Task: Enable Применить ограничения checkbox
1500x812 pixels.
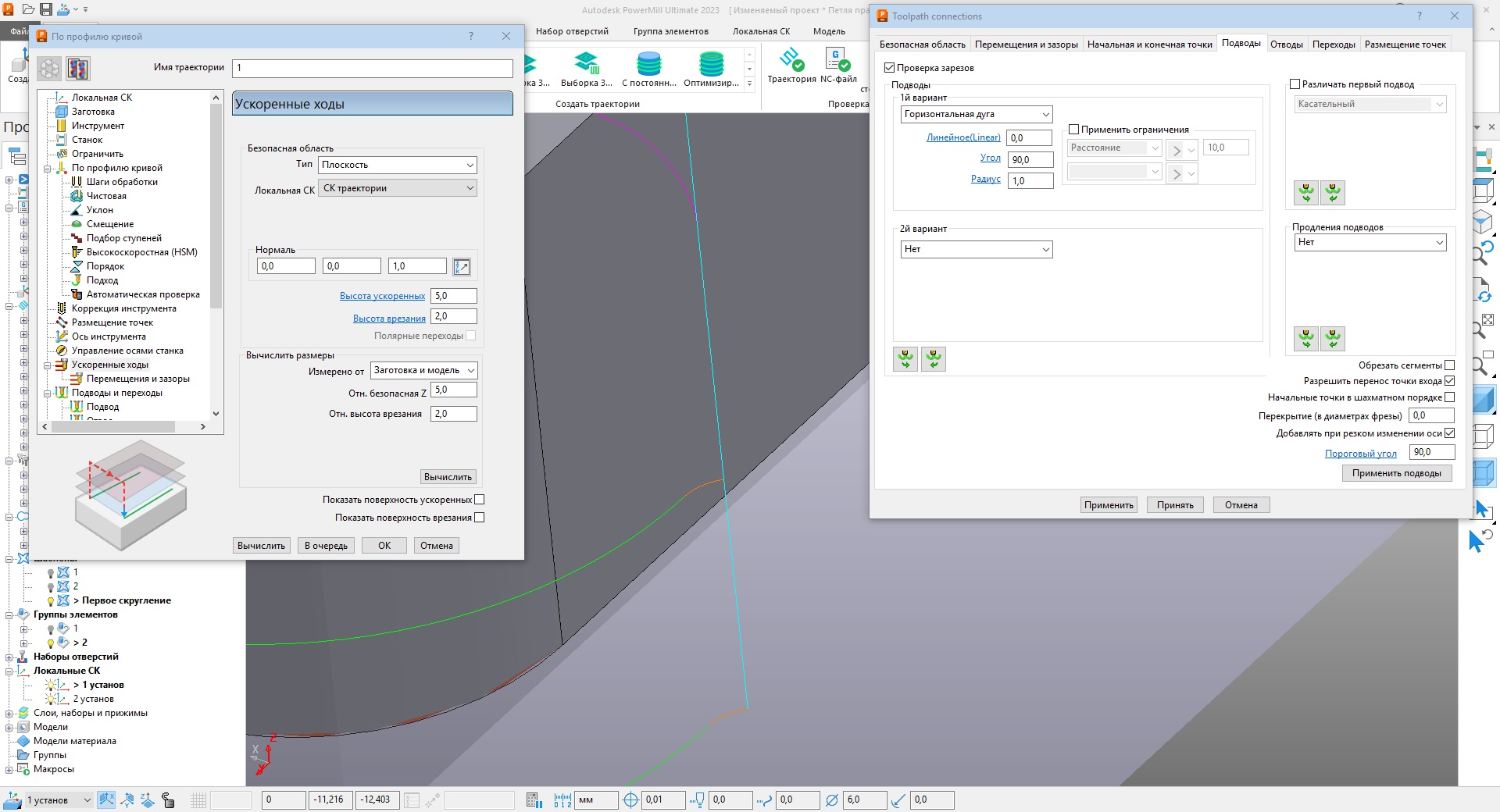Action: [x=1073, y=130]
